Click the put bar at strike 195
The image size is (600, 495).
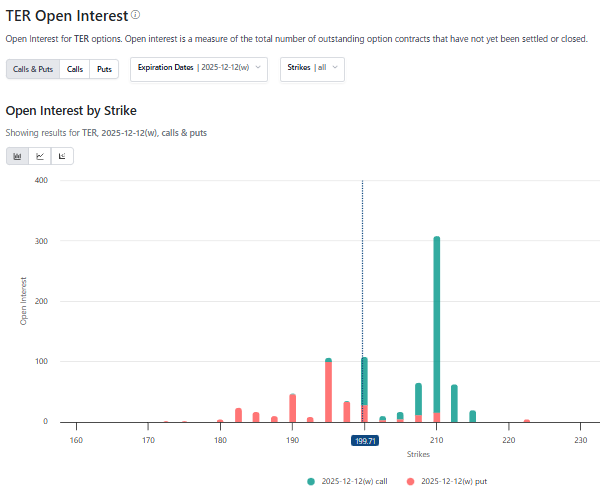click(328, 392)
